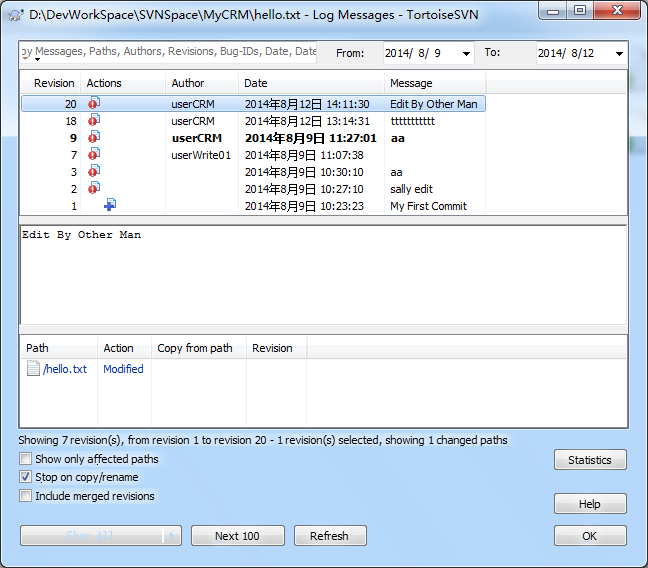Click the blue added icon for revision 1
This screenshot has width=648, height=568.
110,205
